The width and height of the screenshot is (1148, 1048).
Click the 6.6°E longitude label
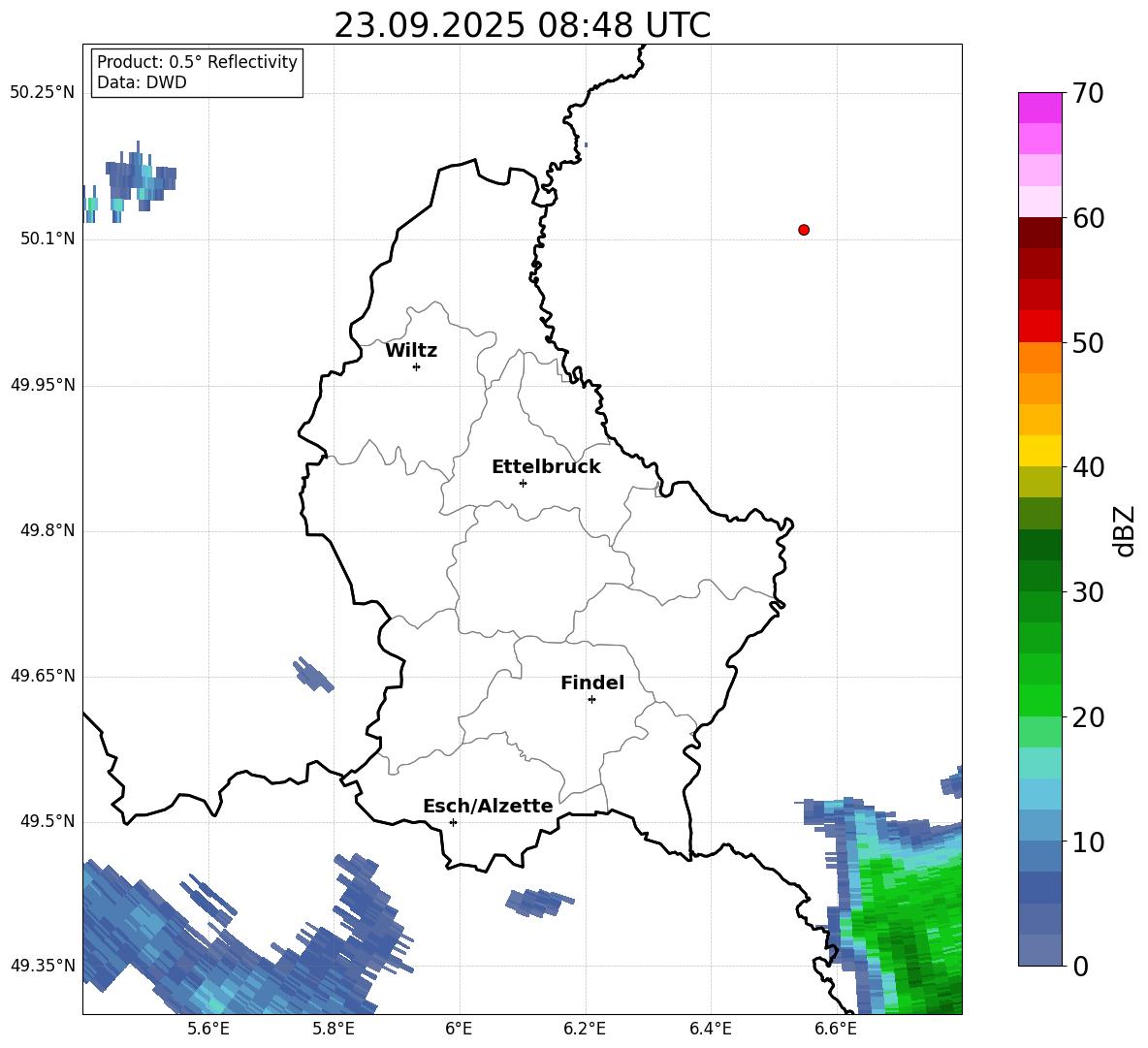(836, 1029)
